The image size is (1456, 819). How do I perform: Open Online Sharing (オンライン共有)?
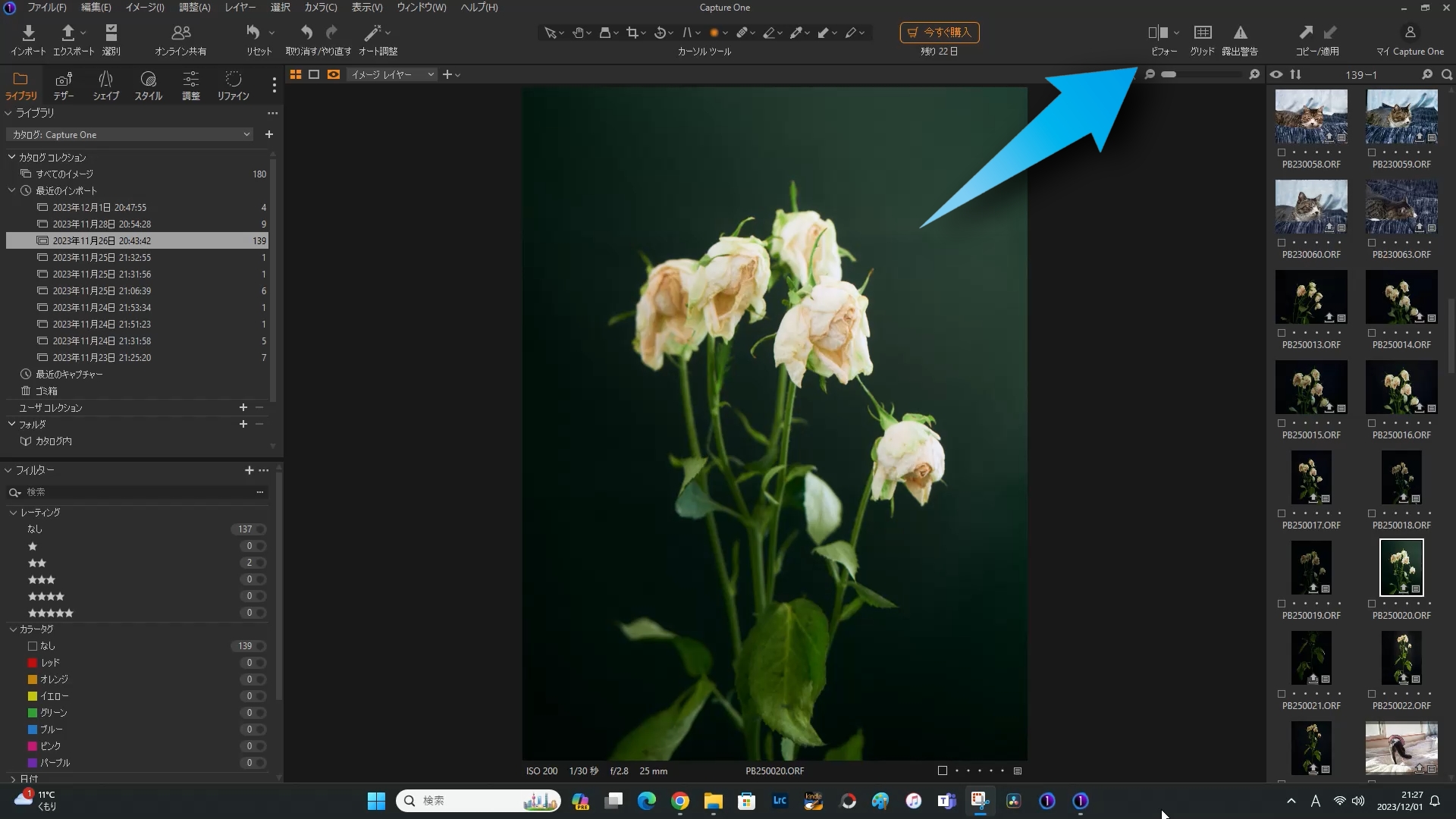(180, 33)
